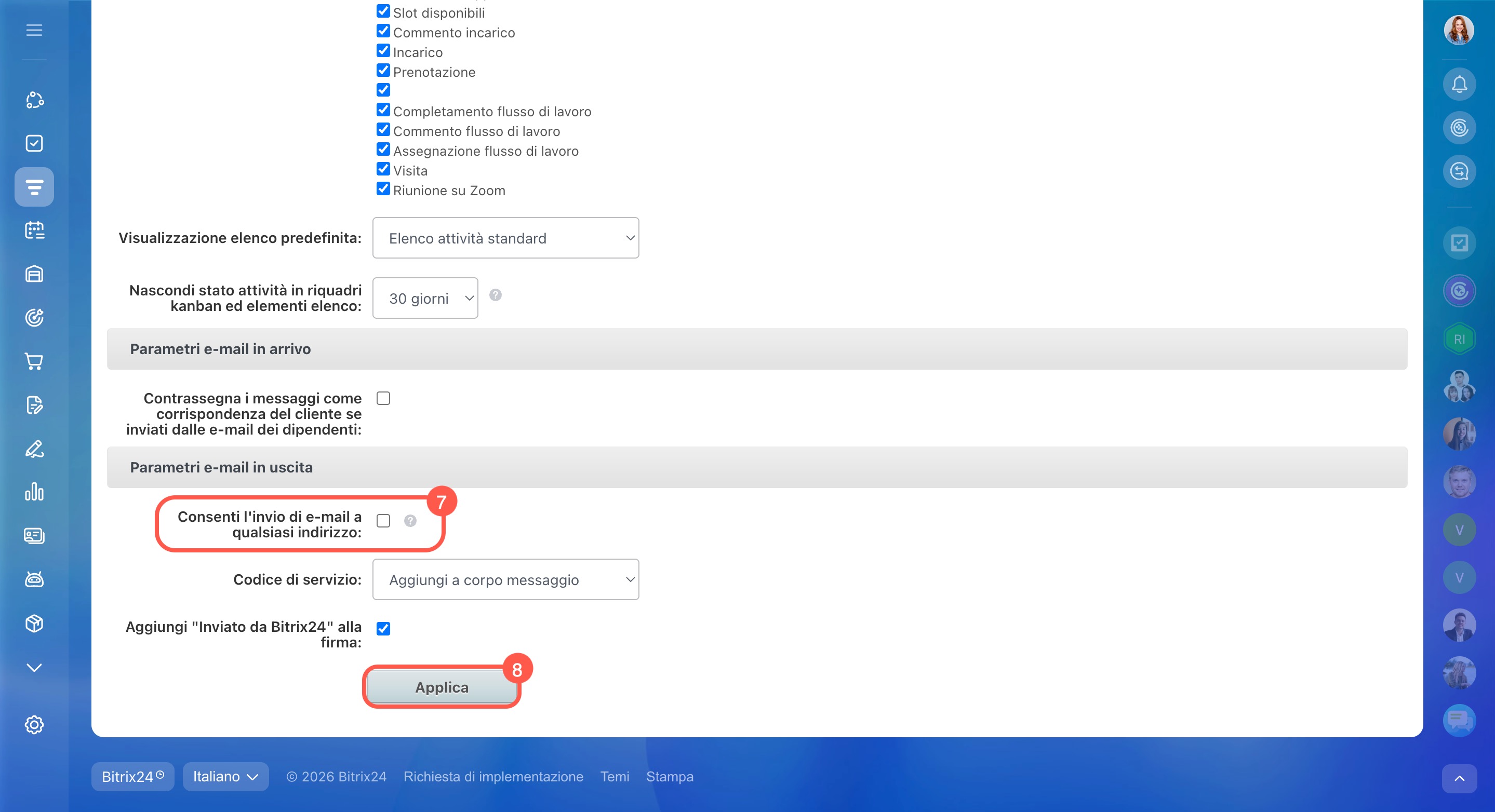
Task: Open the settings gear in the sidebar
Action: 34,724
